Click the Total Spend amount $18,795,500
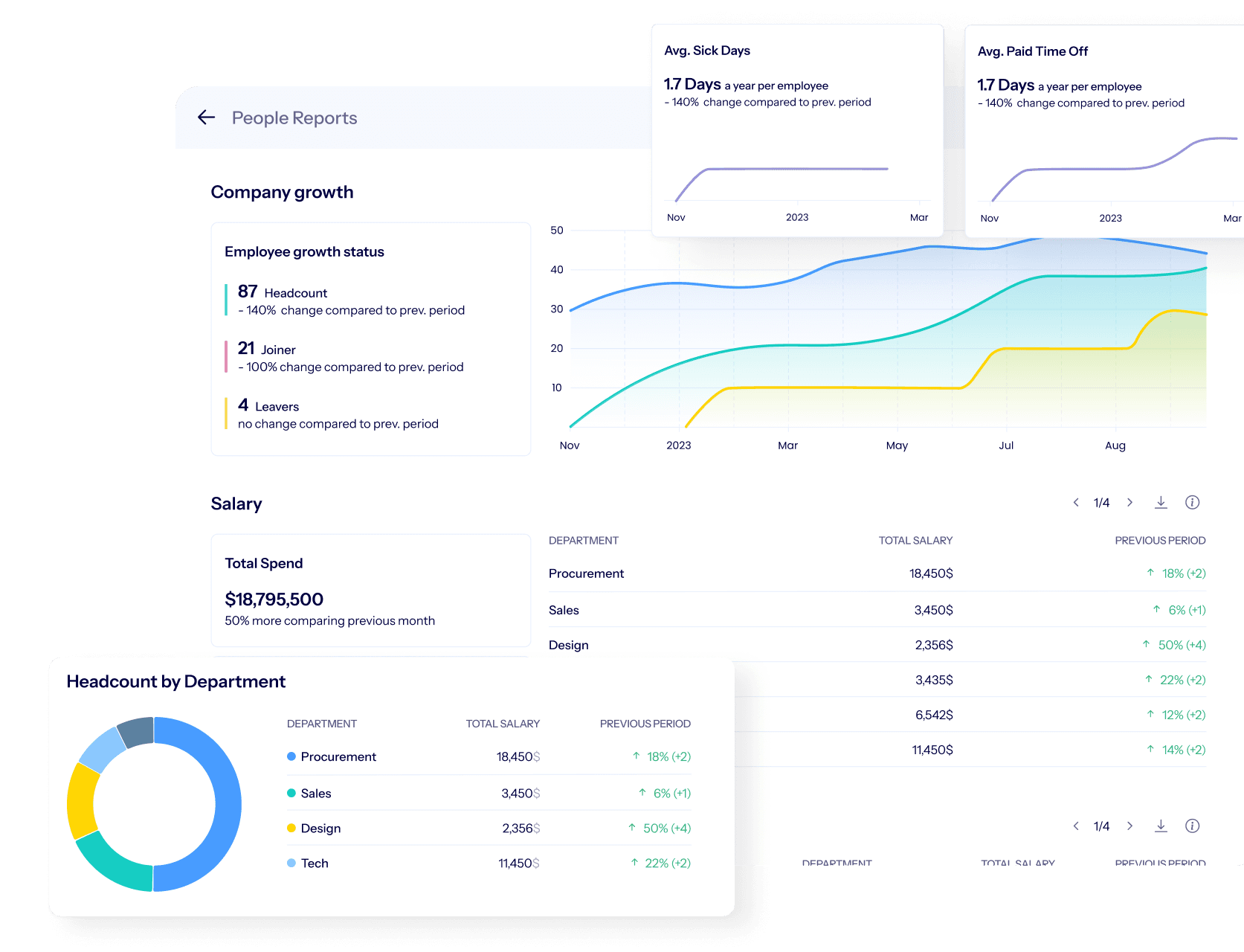The height and width of the screenshot is (952, 1244). pos(274,599)
